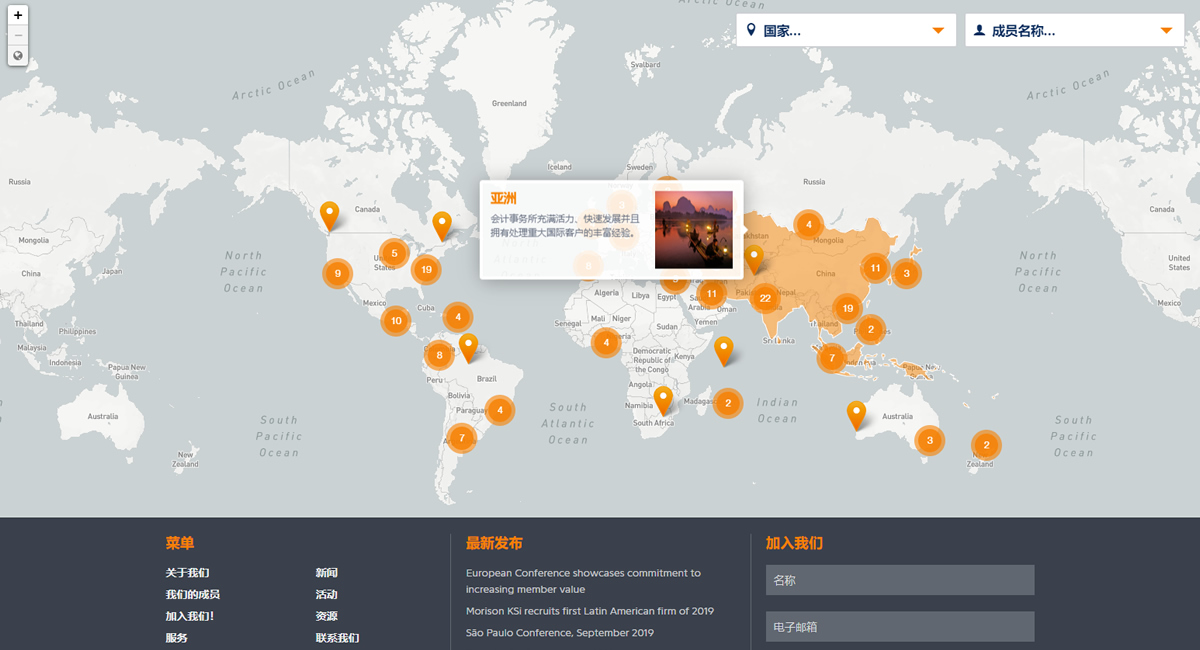The height and width of the screenshot is (650, 1200).
Task: Click the location pin over western Canada
Action: (329, 214)
